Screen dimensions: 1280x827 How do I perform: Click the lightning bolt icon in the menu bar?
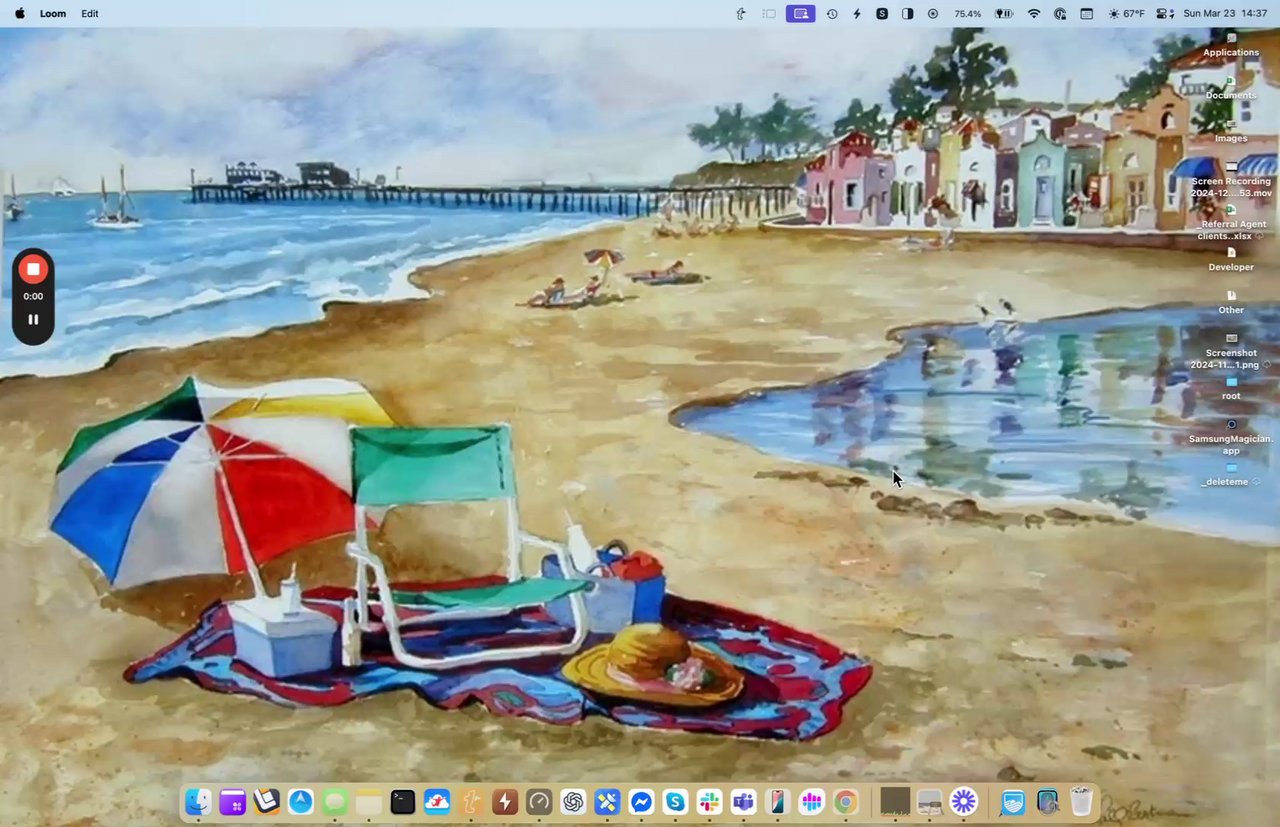click(857, 14)
